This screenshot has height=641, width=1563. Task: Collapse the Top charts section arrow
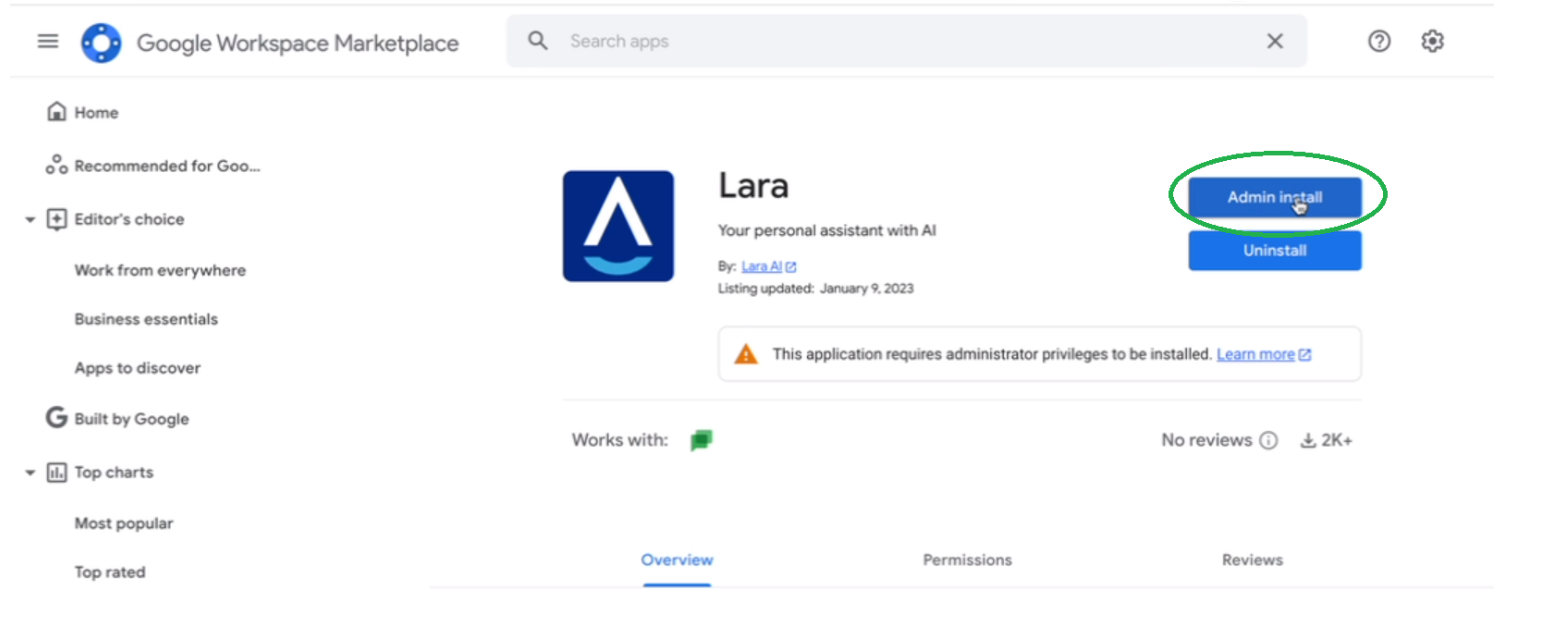[30, 473]
